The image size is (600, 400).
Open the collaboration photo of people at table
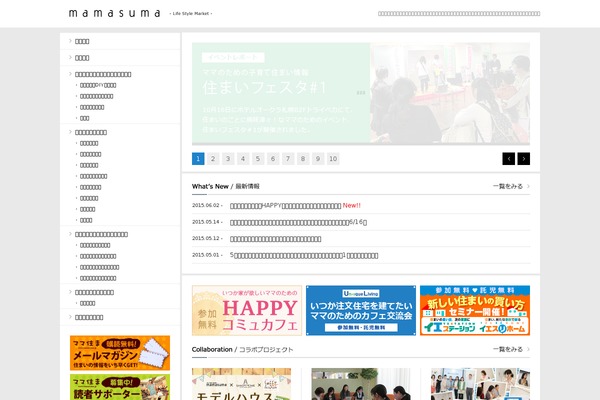point(361,384)
